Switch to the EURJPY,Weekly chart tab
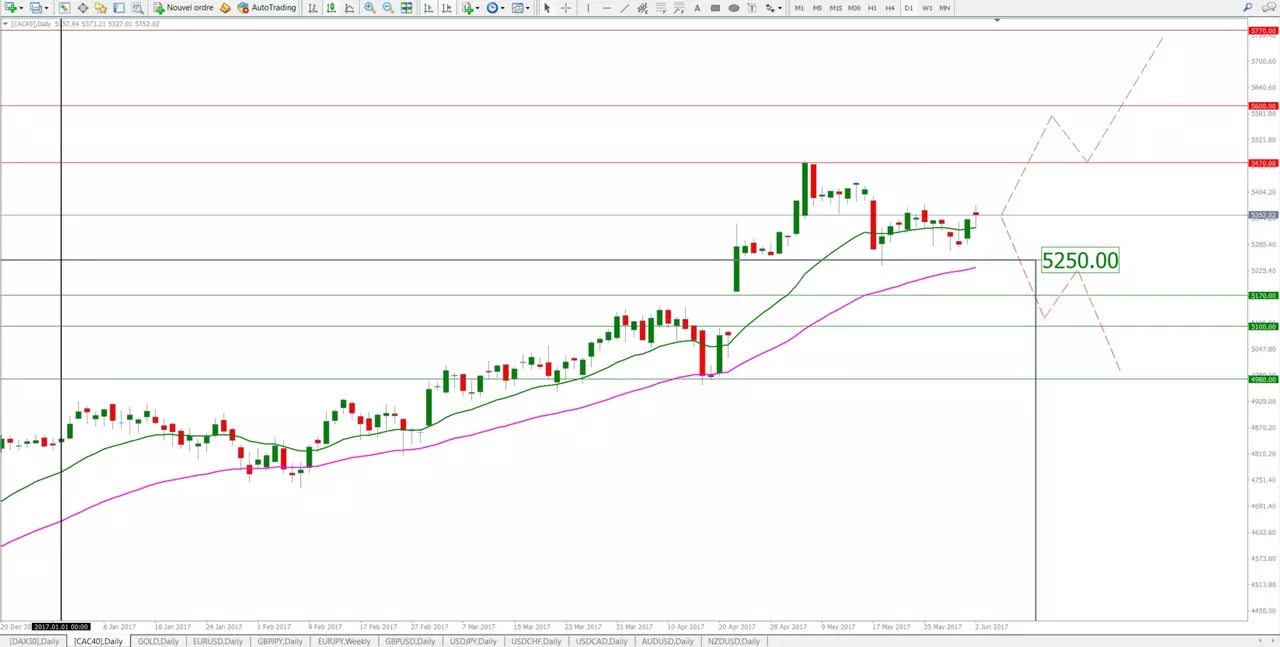The width and height of the screenshot is (1280, 647). (x=343, y=641)
